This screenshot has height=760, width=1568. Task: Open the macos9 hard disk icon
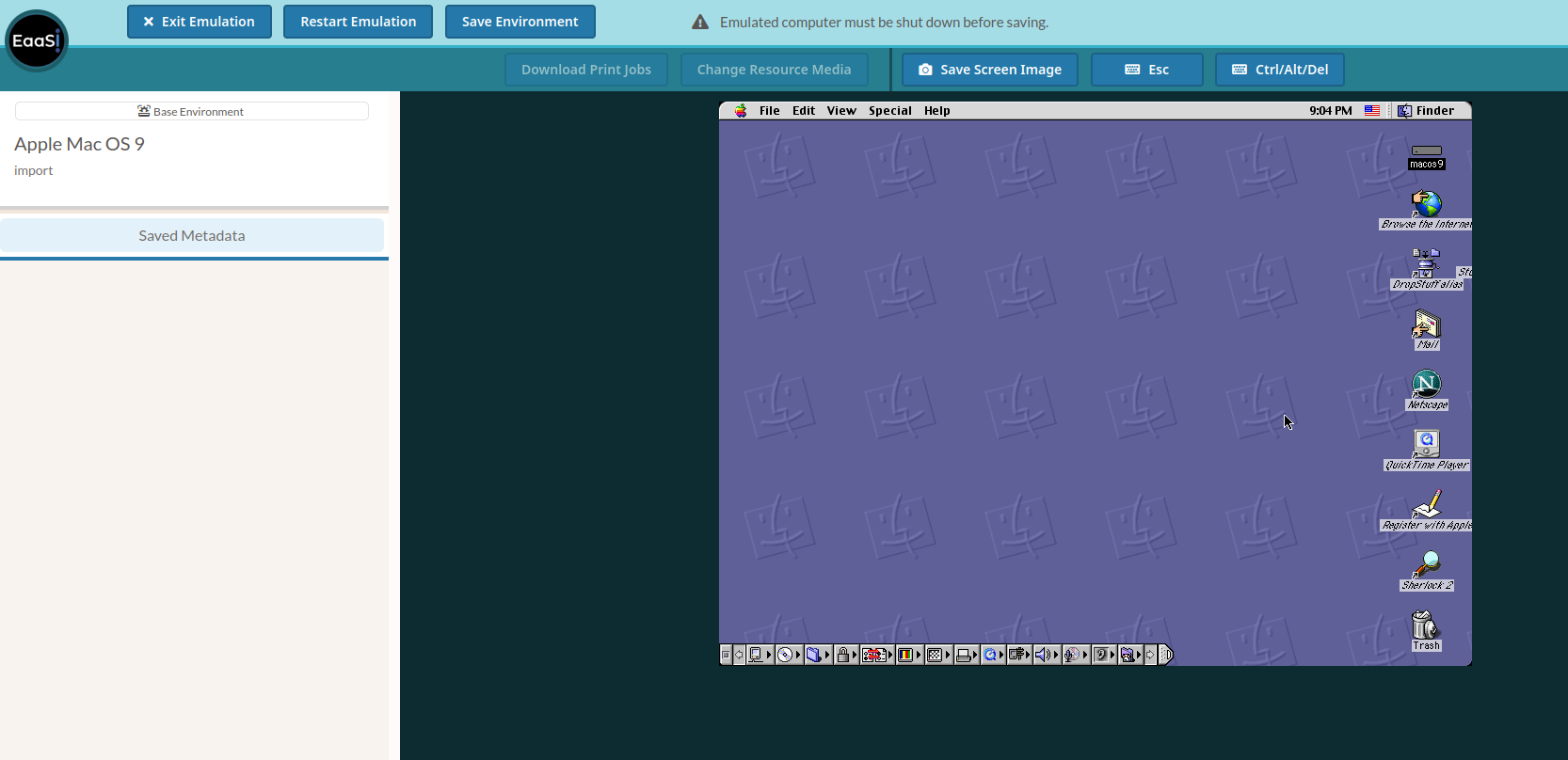[x=1426, y=156]
